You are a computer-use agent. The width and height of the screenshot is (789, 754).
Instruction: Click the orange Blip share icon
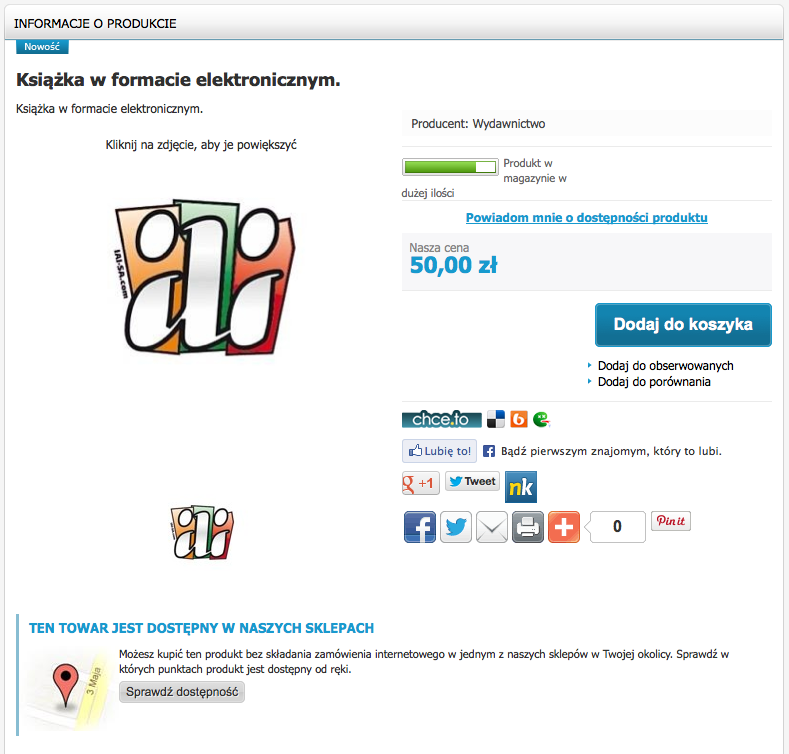pos(519,419)
